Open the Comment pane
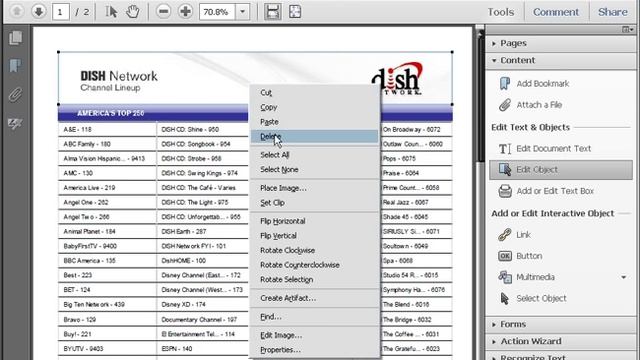 (556, 12)
